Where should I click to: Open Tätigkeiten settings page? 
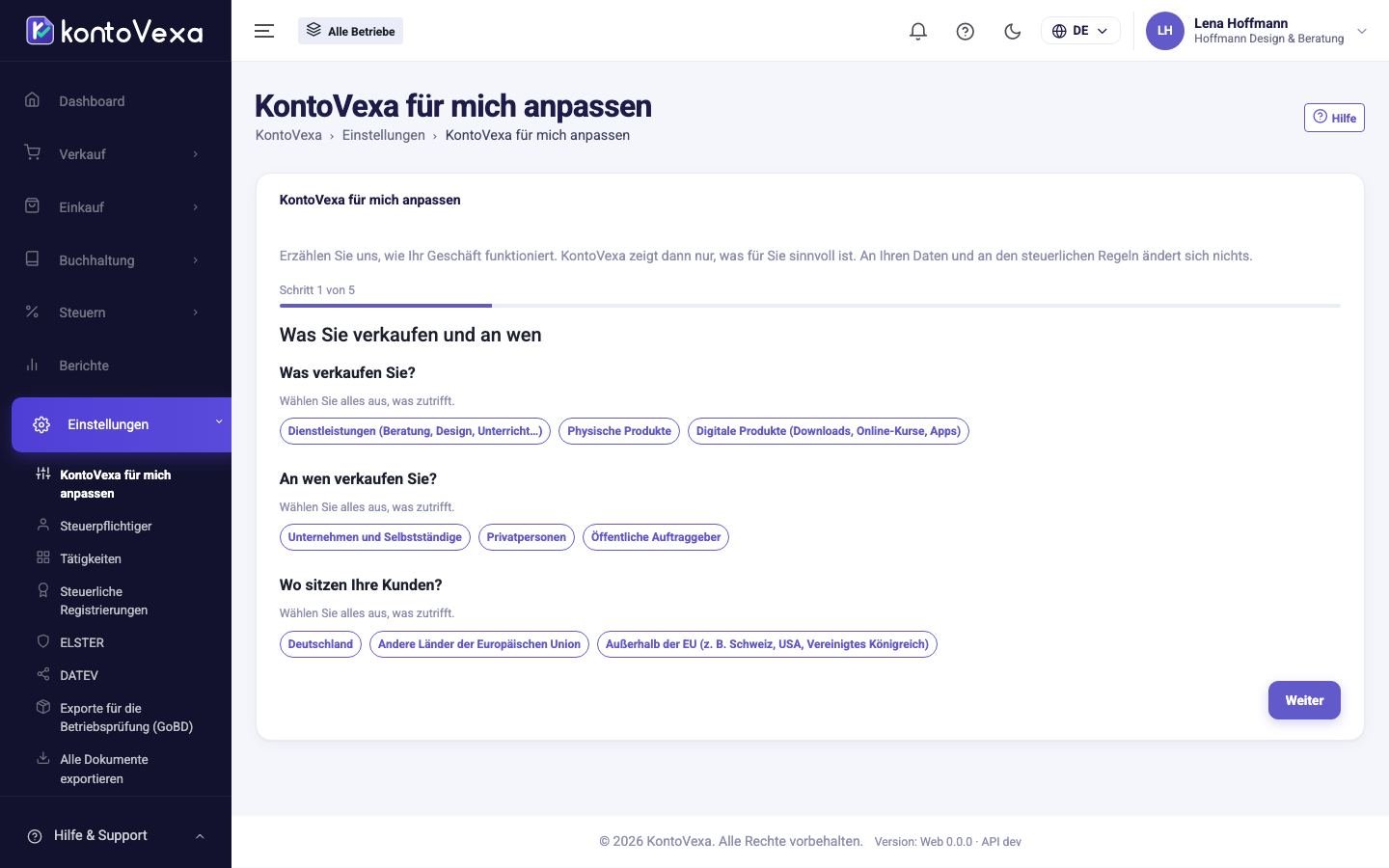(x=91, y=558)
